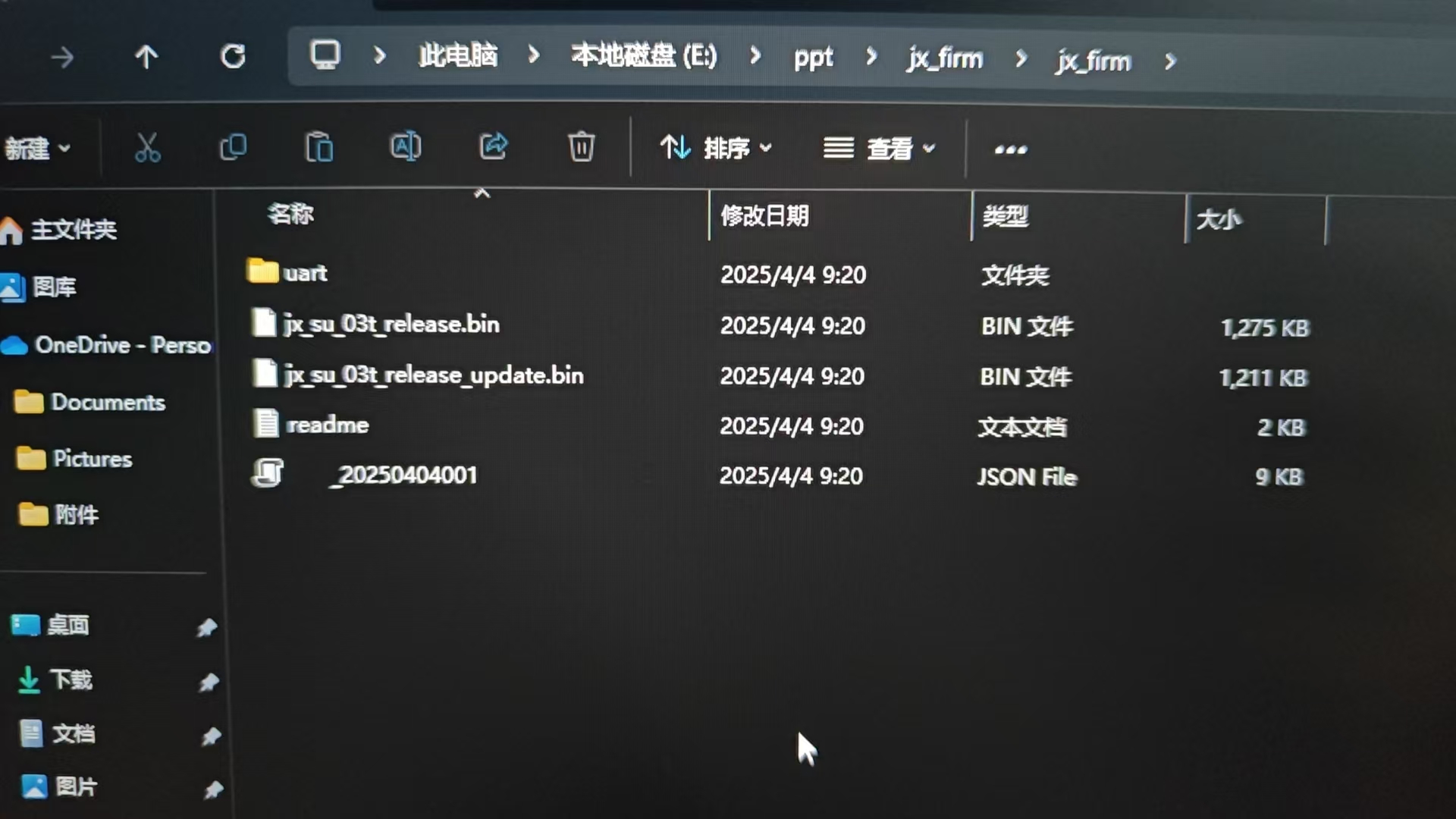Unpin 图片 from the sidebar

pyautogui.click(x=210, y=789)
